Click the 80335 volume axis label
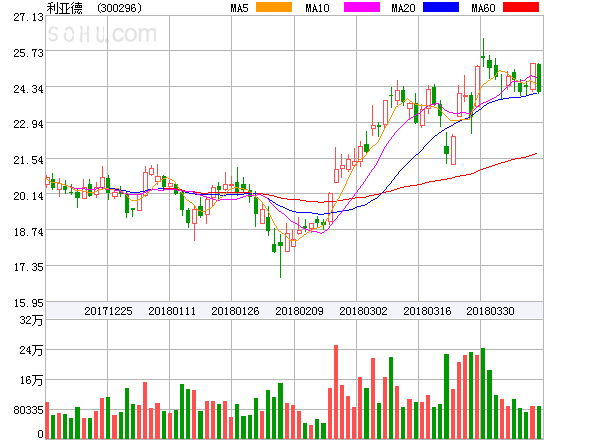The width and height of the screenshot is (600, 440). click(28, 410)
